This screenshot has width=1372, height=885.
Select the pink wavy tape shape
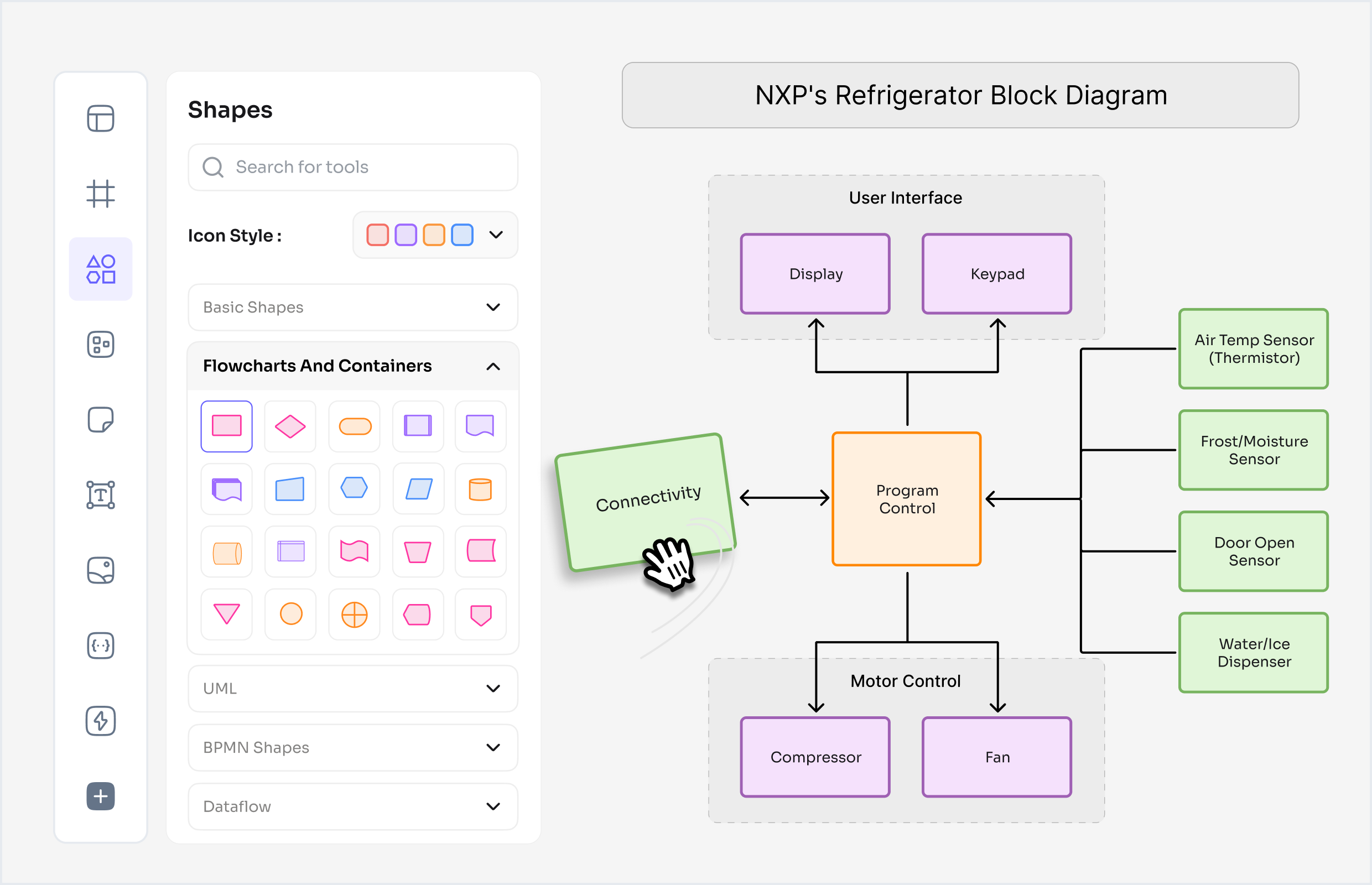pyautogui.click(x=355, y=551)
